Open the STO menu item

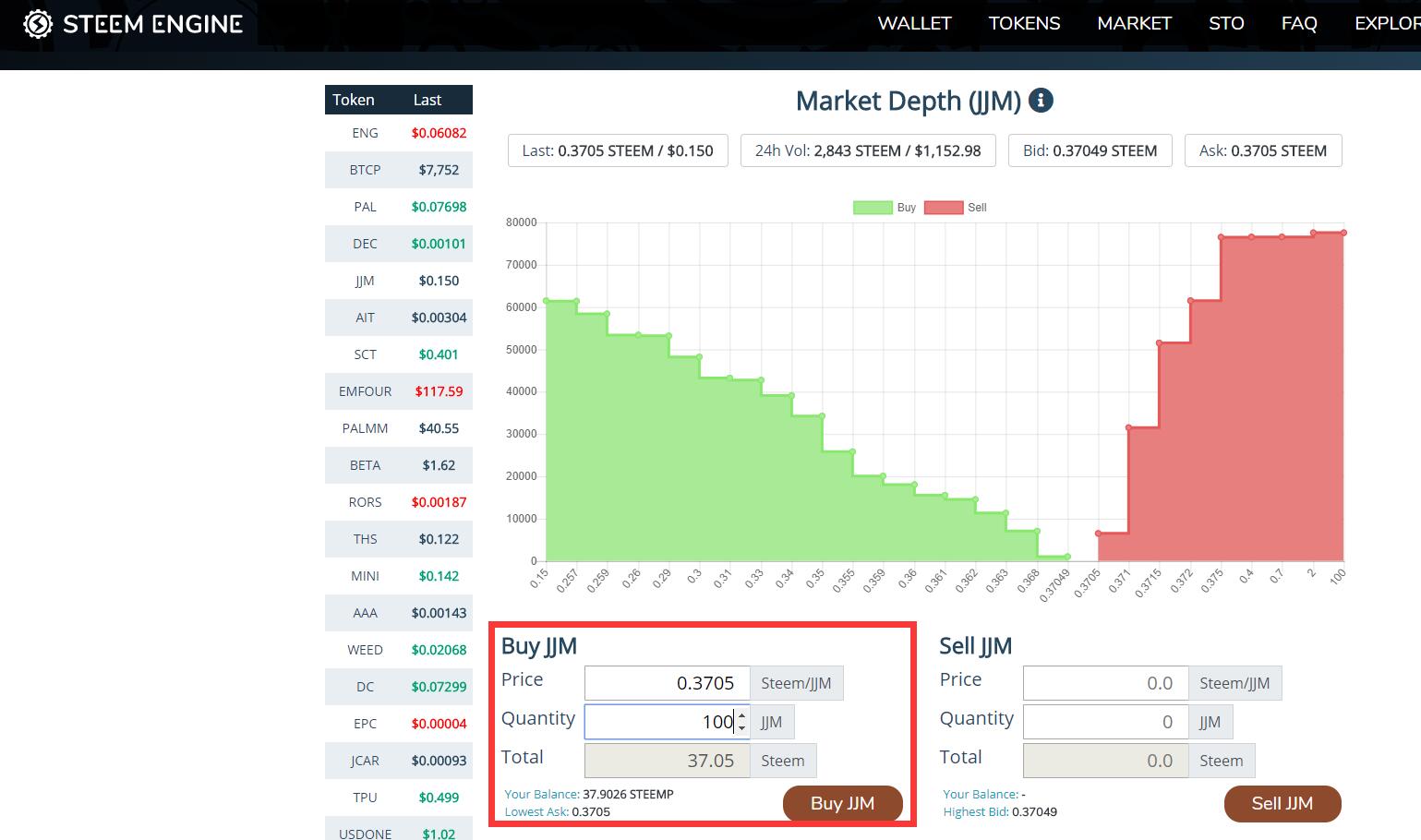1226,23
